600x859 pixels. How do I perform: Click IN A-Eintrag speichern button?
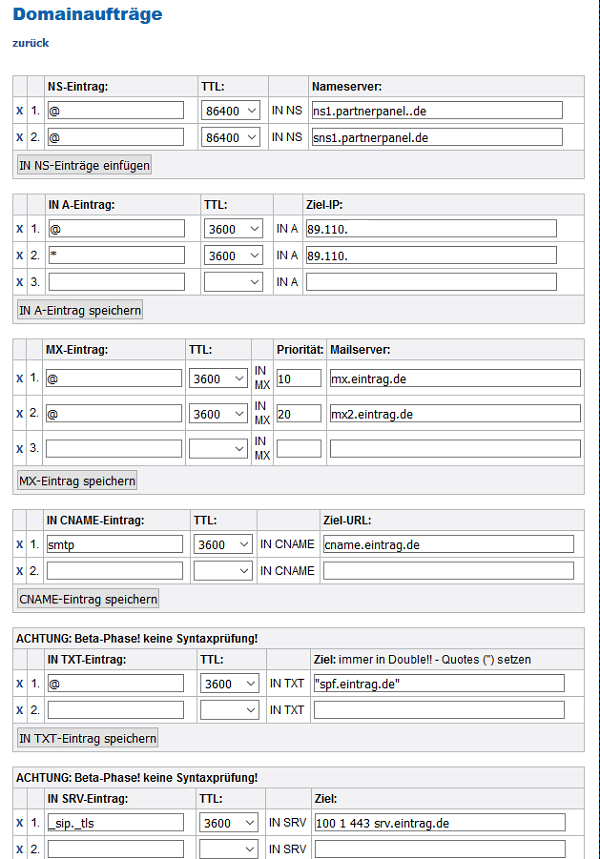[80, 310]
